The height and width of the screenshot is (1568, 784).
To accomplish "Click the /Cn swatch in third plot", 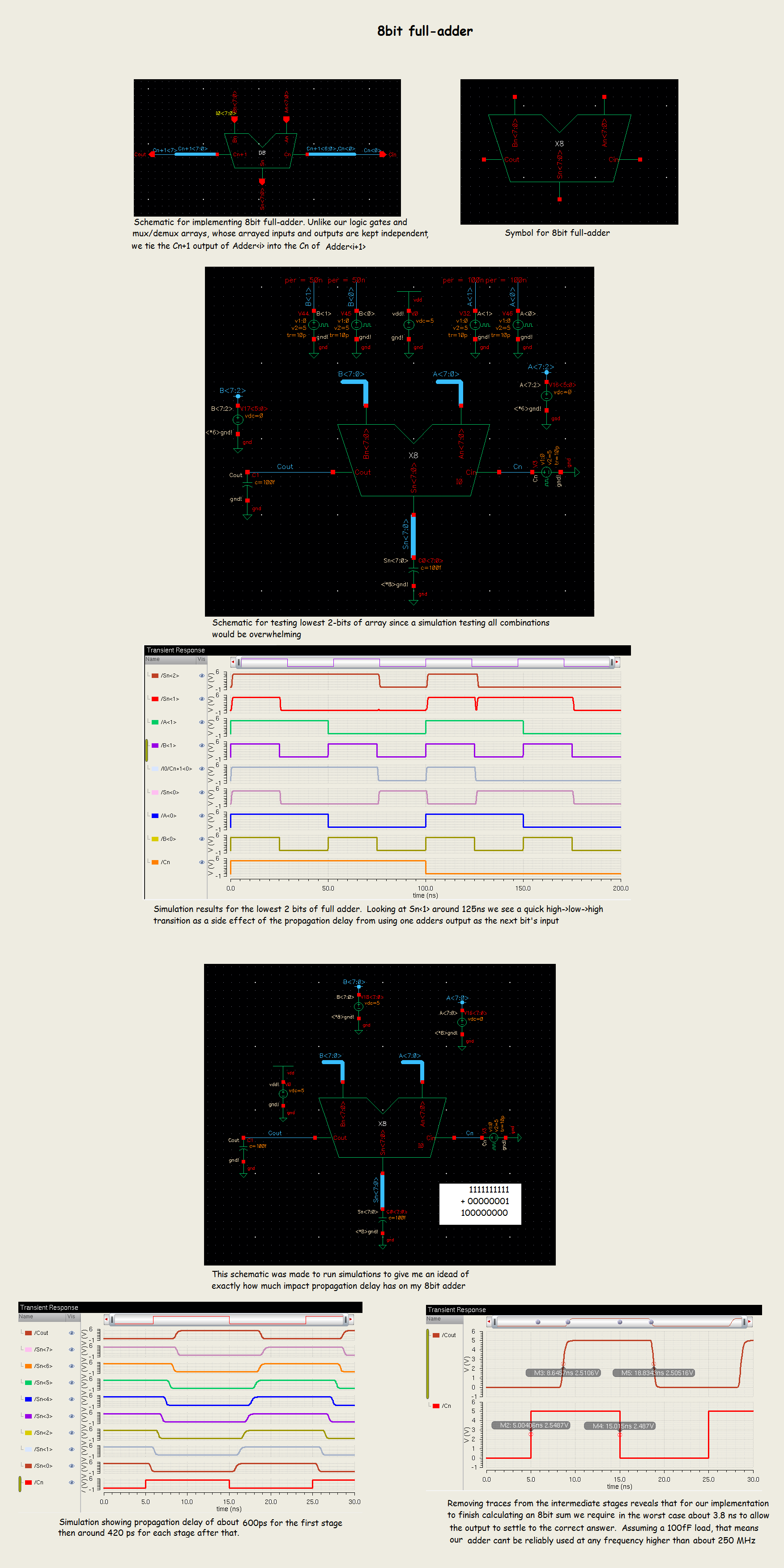I will tap(436, 1406).
